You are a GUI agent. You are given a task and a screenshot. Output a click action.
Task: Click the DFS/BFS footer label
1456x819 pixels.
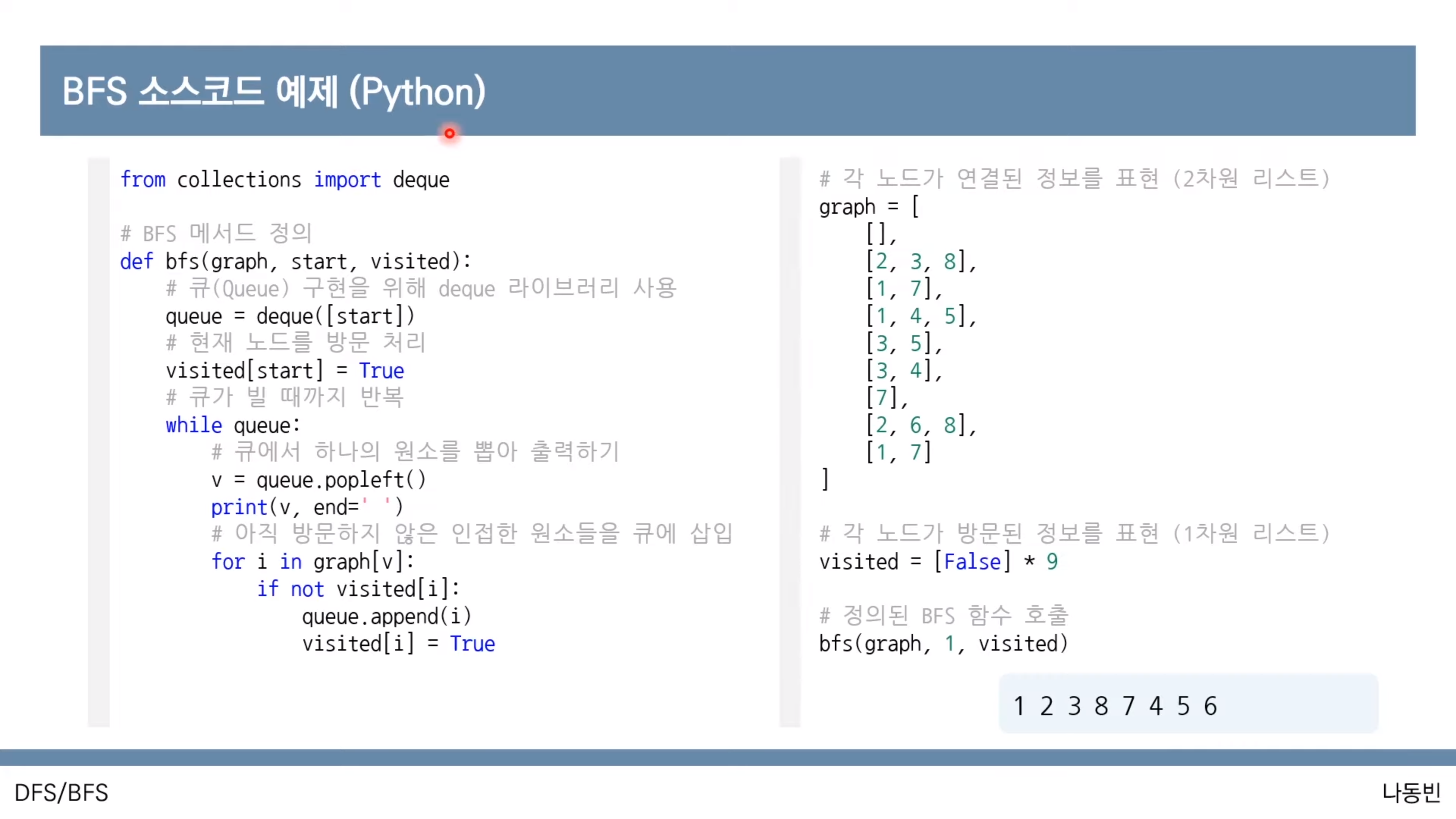click(x=61, y=792)
